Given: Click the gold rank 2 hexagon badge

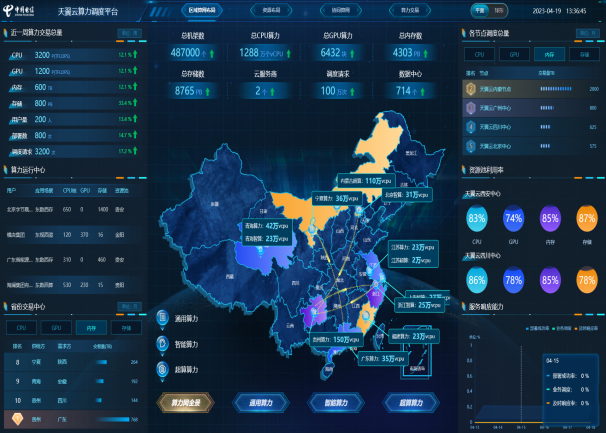Looking at the screenshot, I should tap(470, 89).
